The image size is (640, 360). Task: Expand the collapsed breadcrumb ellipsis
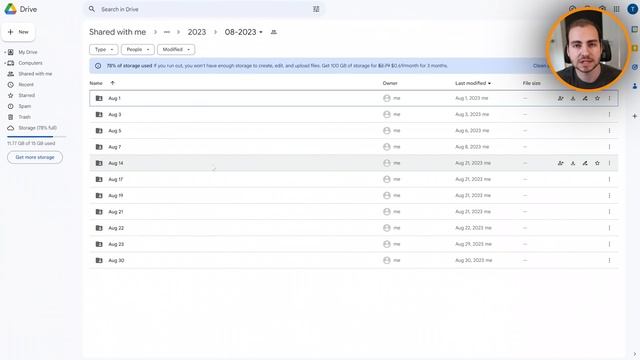[x=167, y=32]
